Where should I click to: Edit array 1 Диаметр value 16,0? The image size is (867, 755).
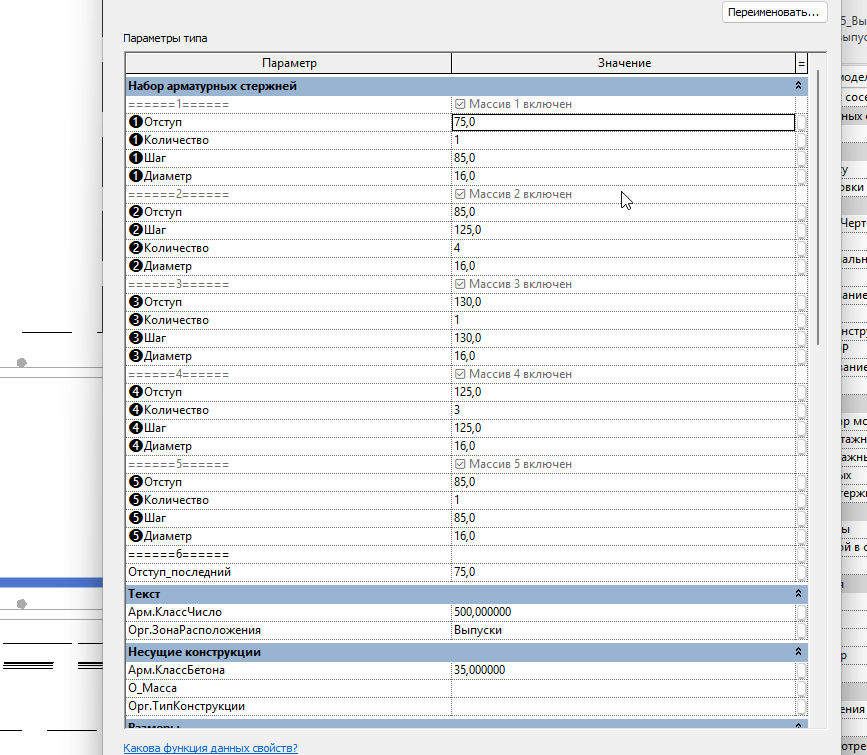[x=623, y=176]
